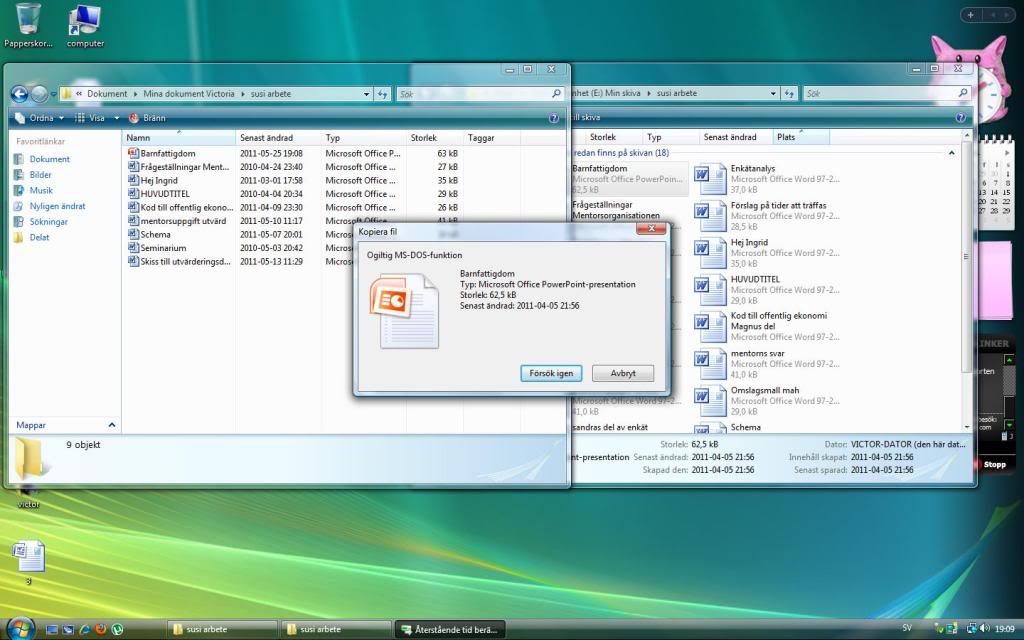Launch Firefox from the quick launch bar
The image size is (1024, 640).
pos(100,629)
